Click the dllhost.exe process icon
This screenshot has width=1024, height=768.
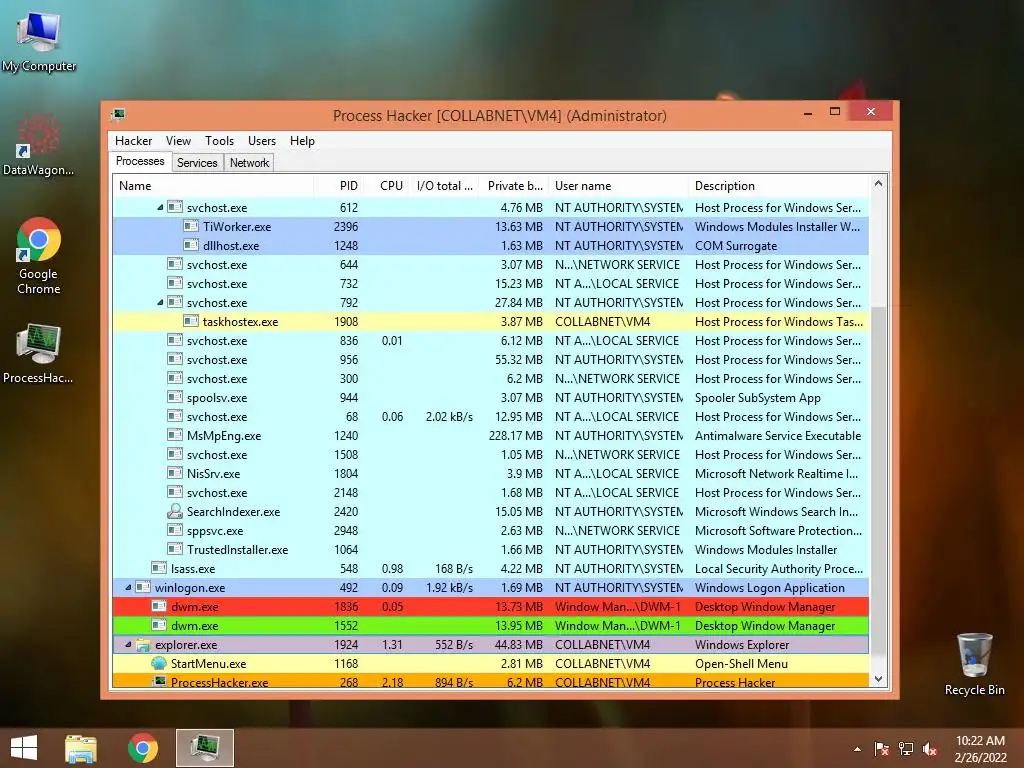click(x=191, y=246)
